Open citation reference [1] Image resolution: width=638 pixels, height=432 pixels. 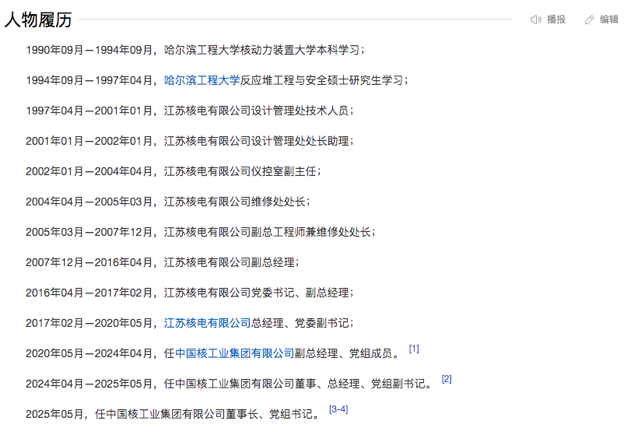pyautogui.click(x=414, y=349)
